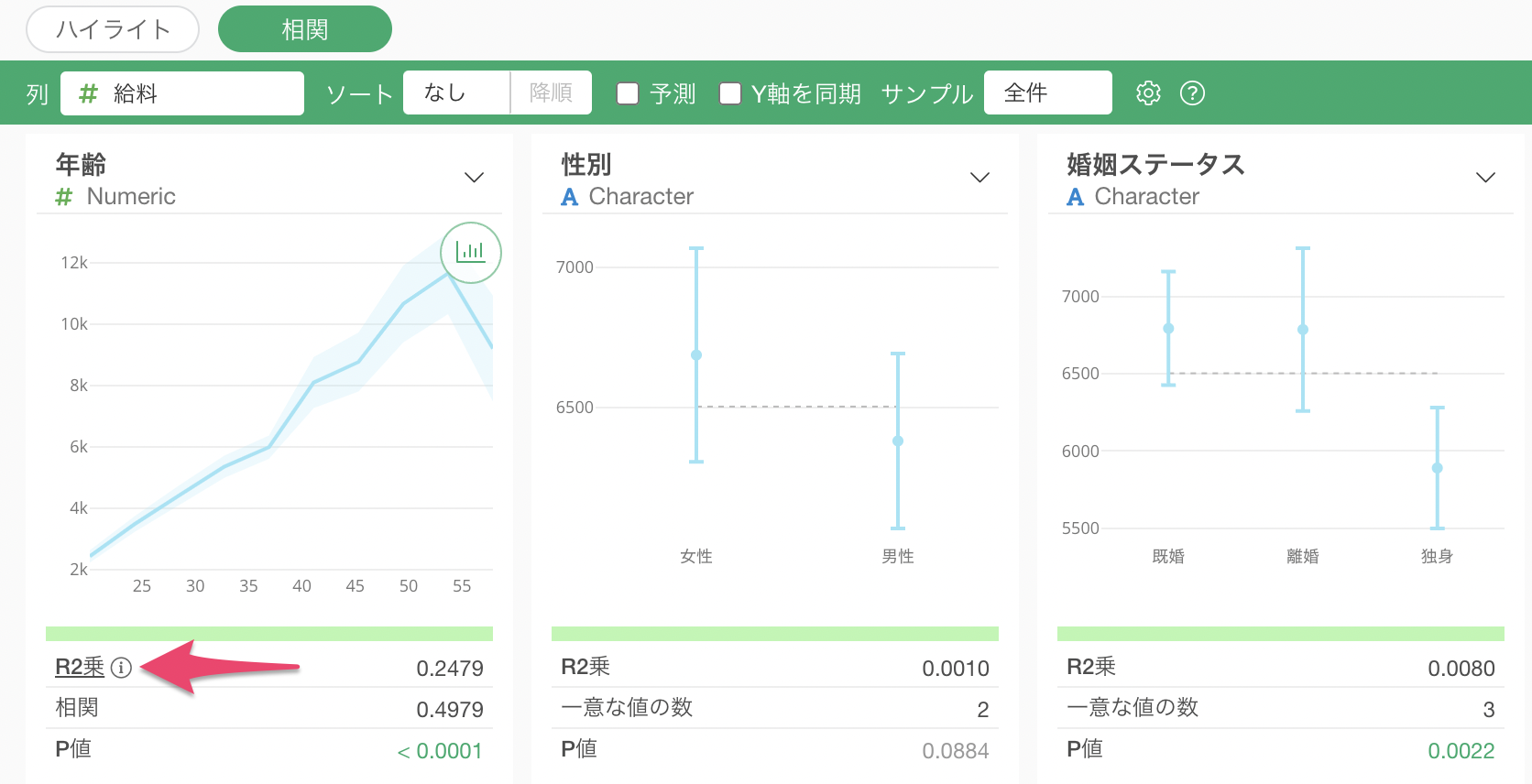Click the 既婚 data point in chart
Viewport: 1532px width, 784px height.
pyautogui.click(x=1168, y=329)
